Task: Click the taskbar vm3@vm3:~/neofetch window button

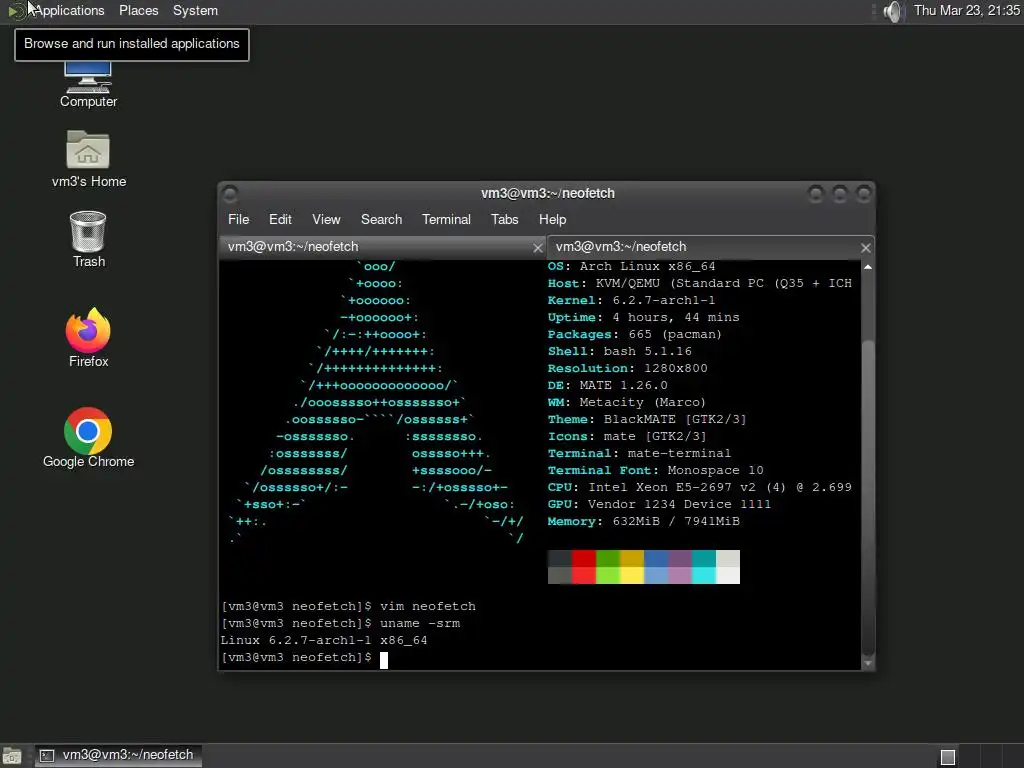Action: click(118, 756)
